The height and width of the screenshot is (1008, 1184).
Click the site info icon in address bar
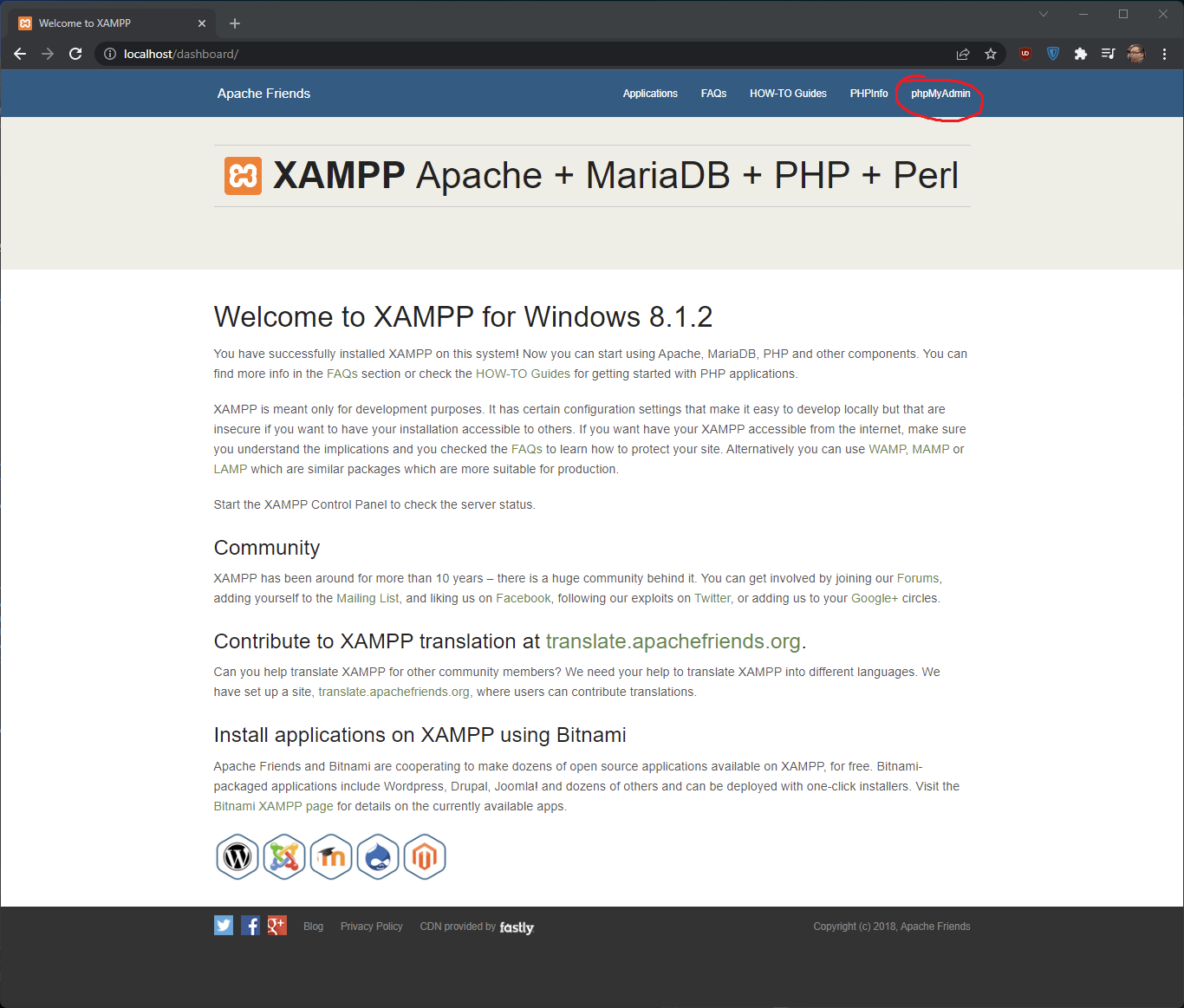(x=110, y=54)
